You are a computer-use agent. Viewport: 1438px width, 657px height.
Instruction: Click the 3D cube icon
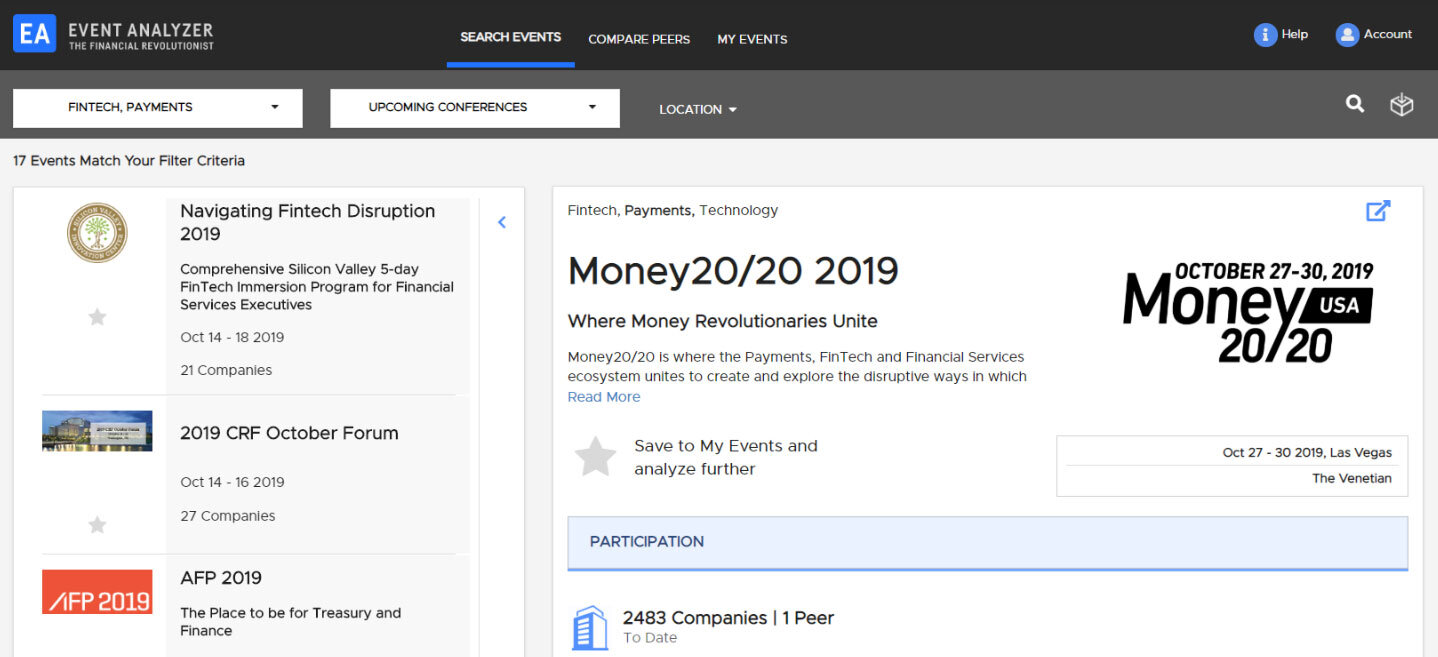[x=1402, y=104]
